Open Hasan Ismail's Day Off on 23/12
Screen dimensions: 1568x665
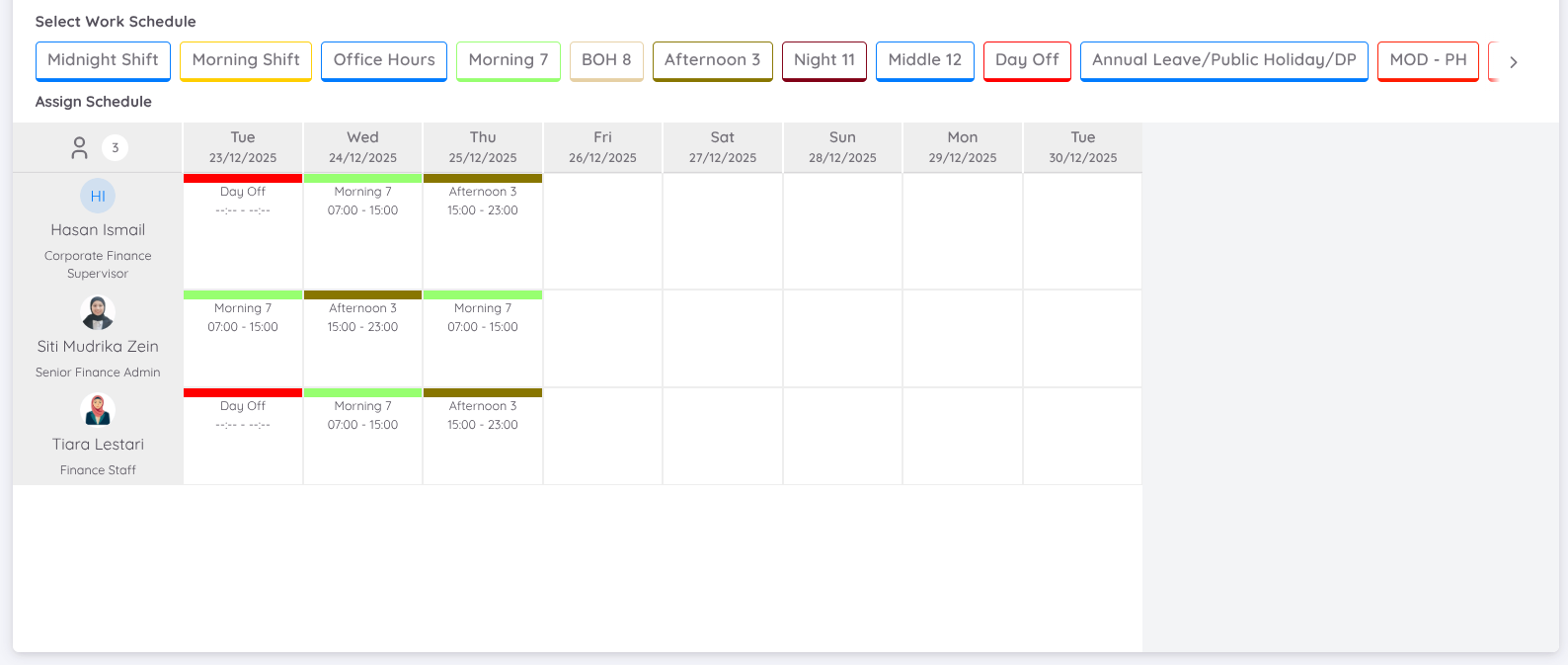243,231
